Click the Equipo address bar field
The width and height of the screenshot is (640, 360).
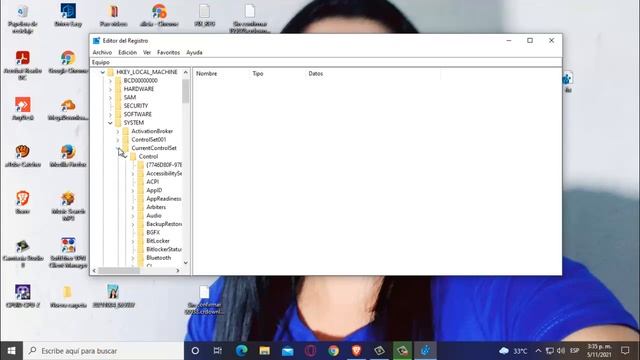(326, 62)
